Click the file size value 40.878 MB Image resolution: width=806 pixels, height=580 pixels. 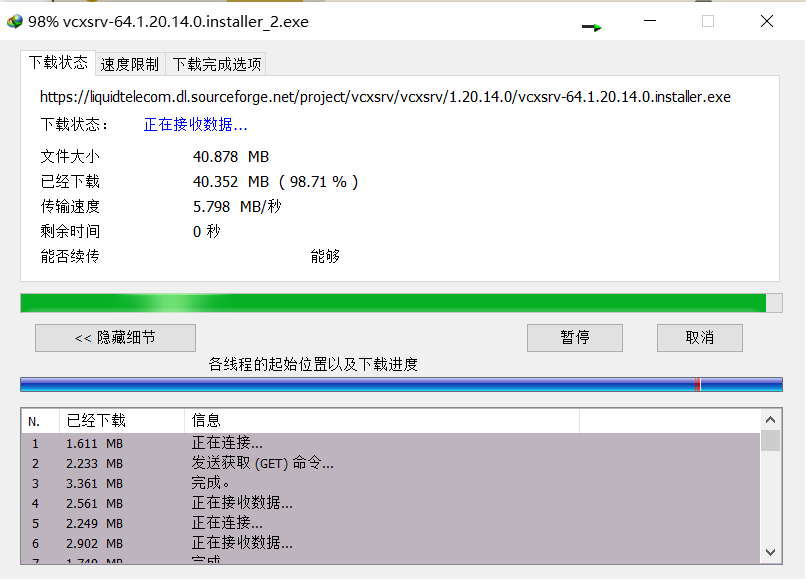231,156
